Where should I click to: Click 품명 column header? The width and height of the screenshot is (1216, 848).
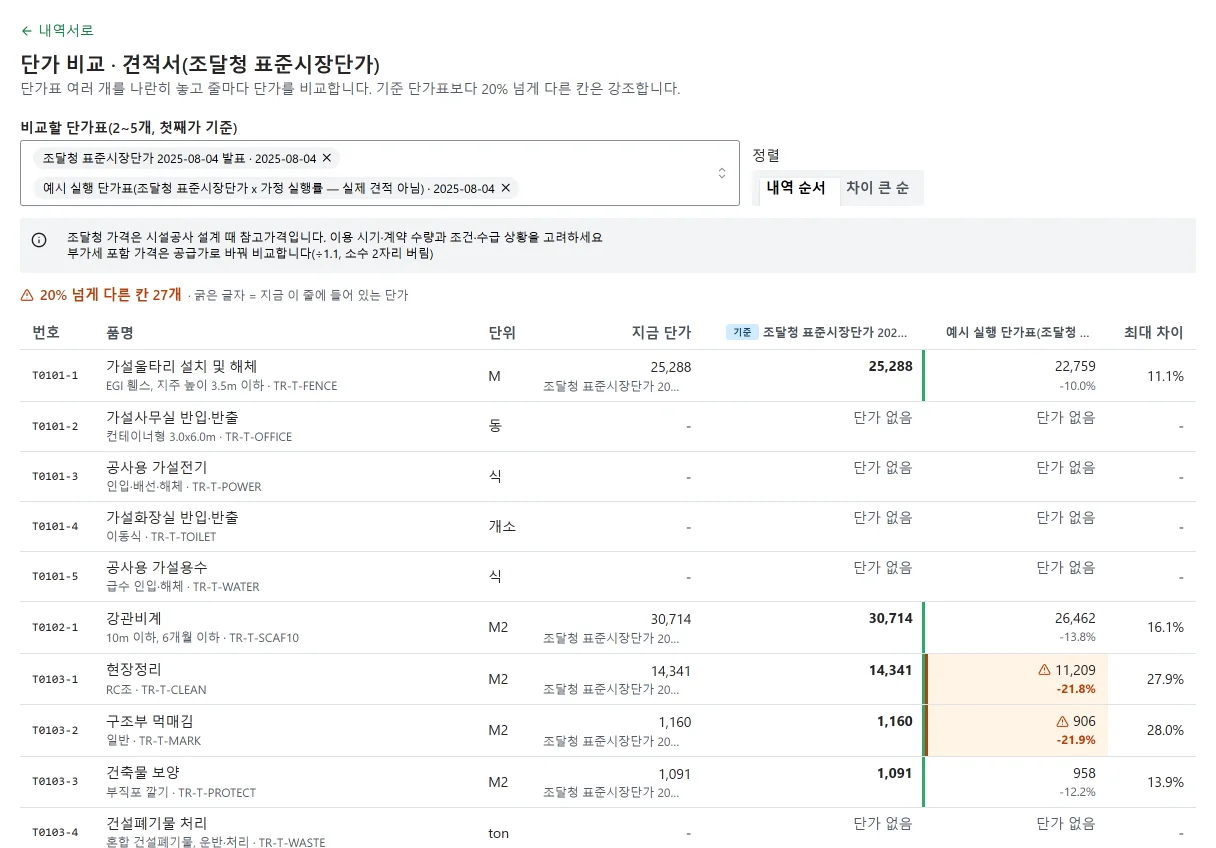(x=120, y=333)
